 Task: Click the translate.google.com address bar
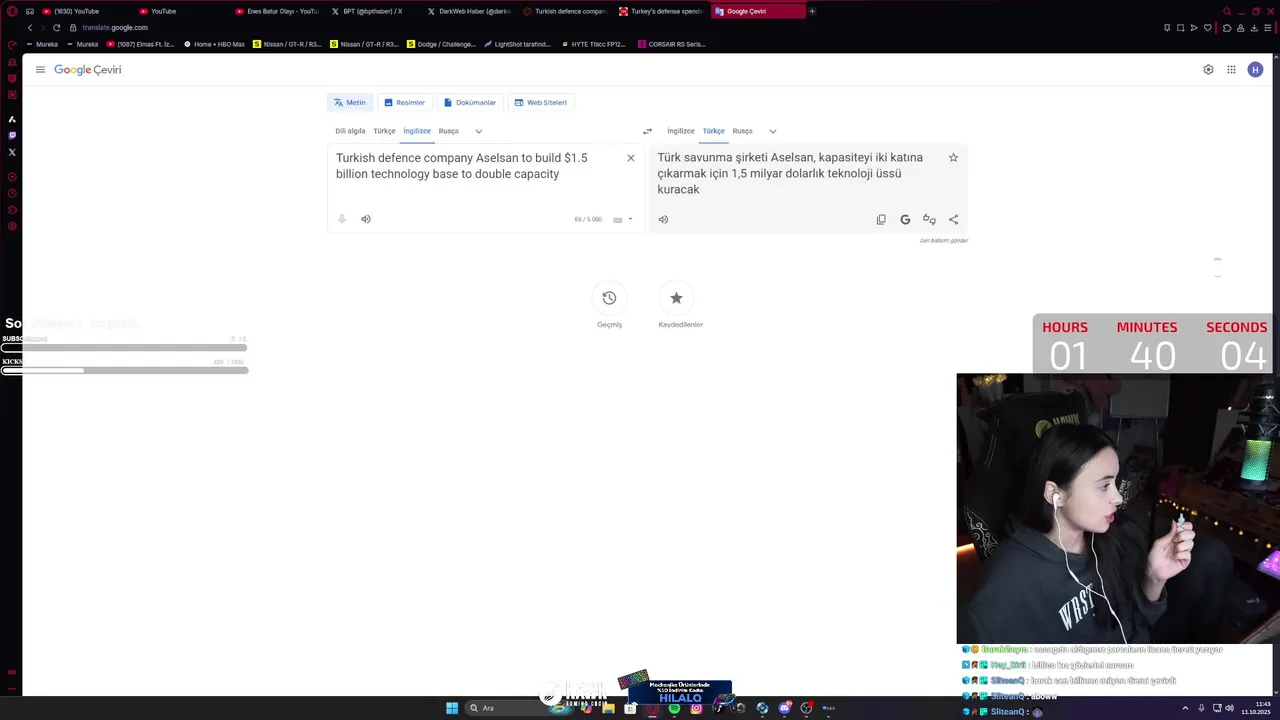[115, 27]
